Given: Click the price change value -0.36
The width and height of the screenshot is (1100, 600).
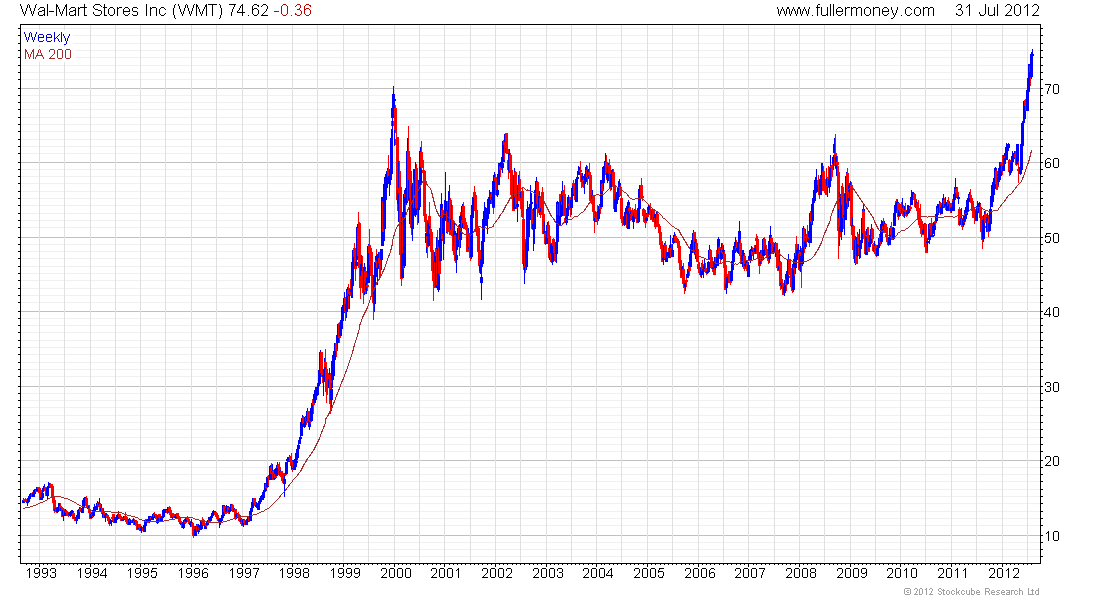Looking at the screenshot, I should coord(293,11).
